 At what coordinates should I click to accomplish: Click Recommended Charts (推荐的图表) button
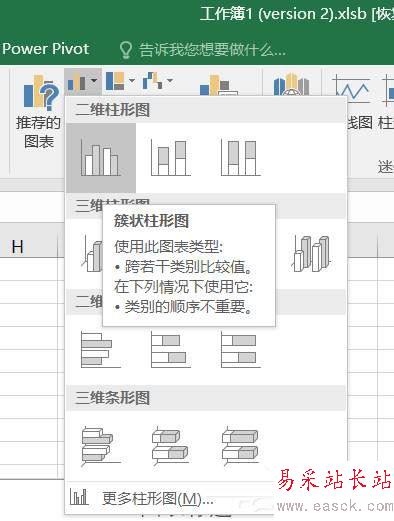[x=39, y=112]
